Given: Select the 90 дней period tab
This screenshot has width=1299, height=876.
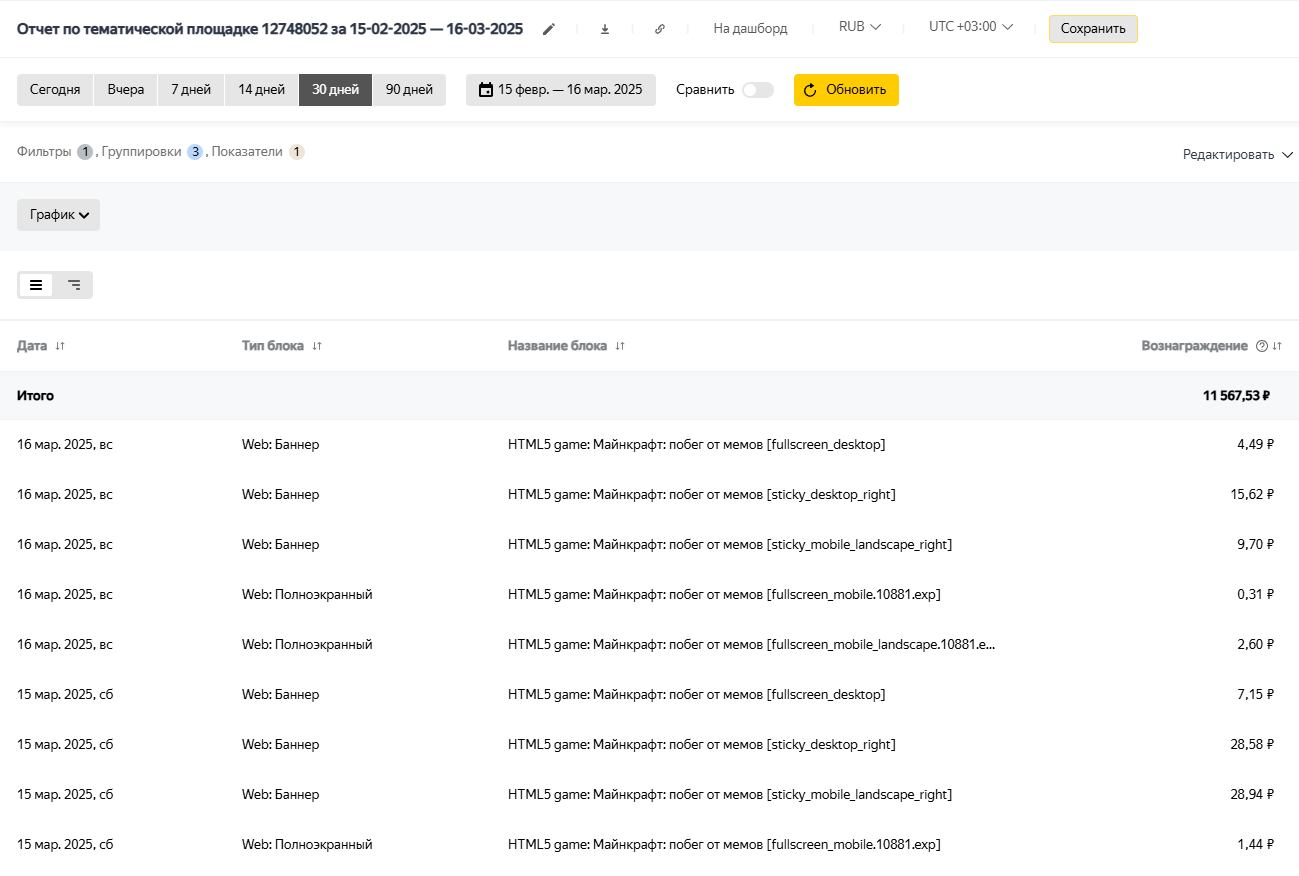Looking at the screenshot, I should pyautogui.click(x=409, y=90).
